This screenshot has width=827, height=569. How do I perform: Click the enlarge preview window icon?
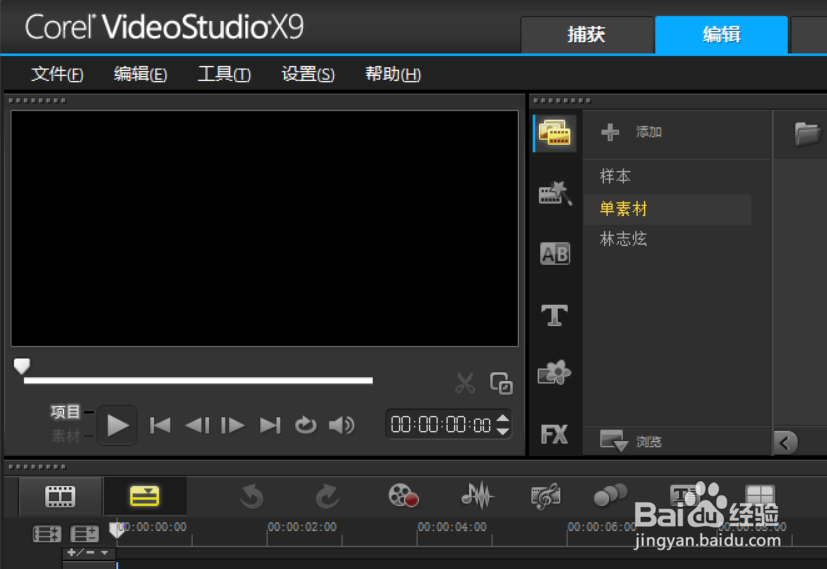501,383
